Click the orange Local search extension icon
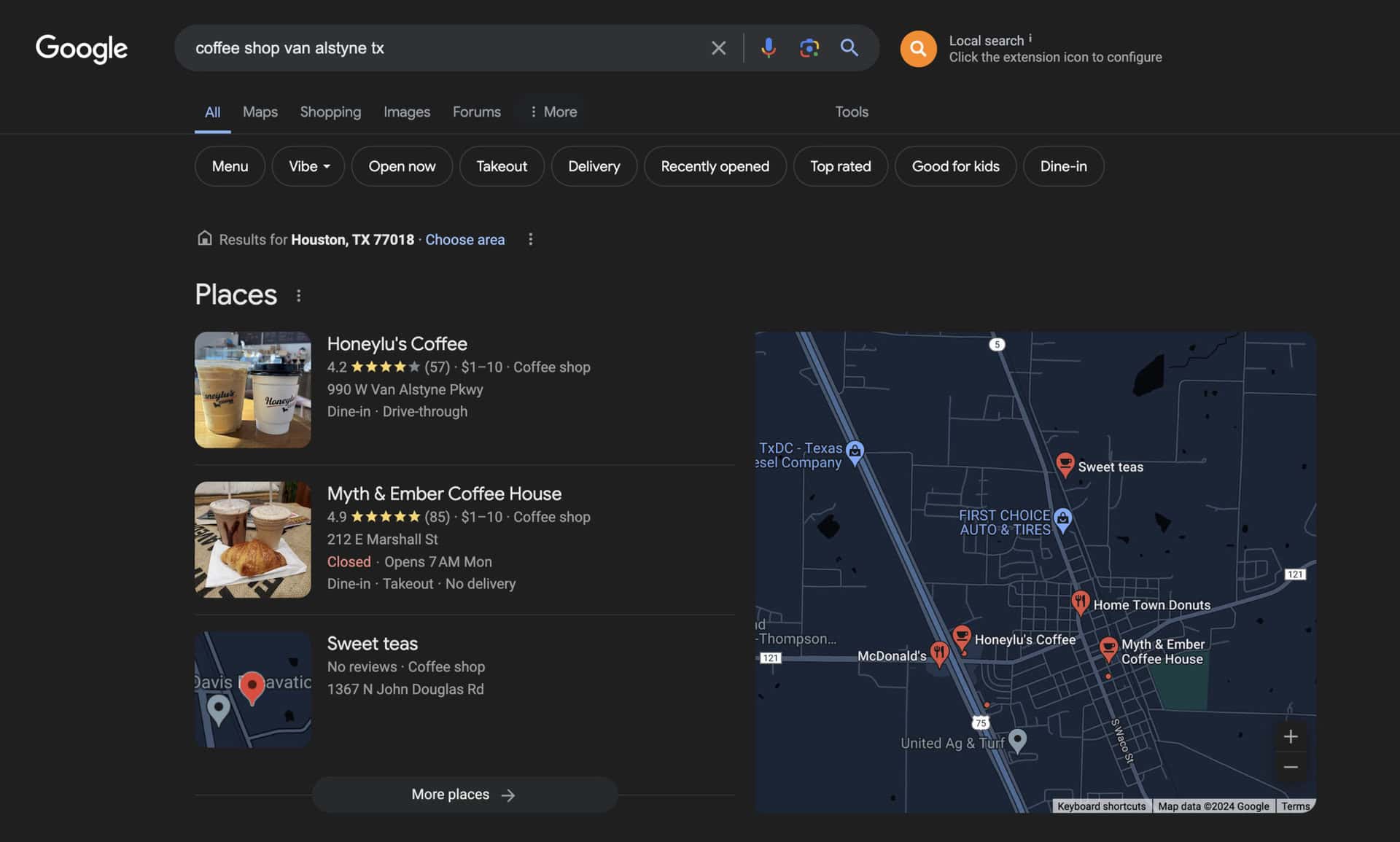This screenshot has width=1400, height=842. click(918, 49)
